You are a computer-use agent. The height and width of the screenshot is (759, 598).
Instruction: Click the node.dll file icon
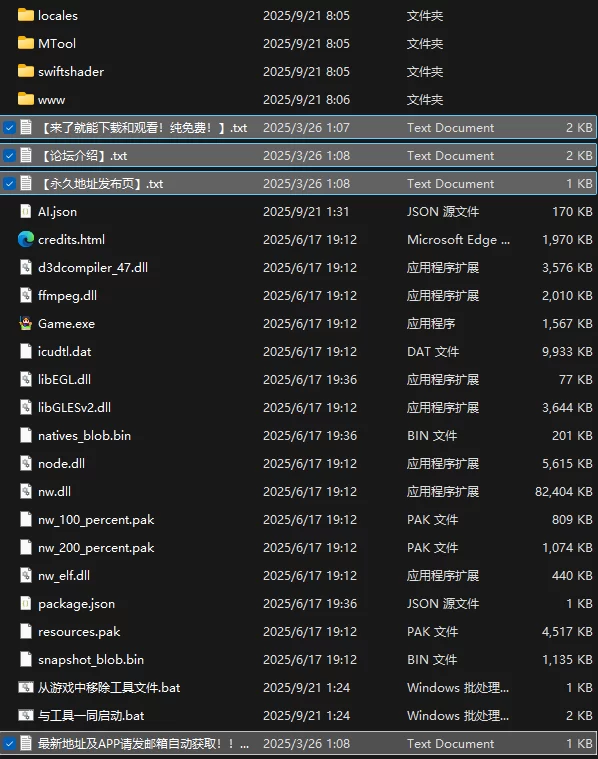click(x=26, y=463)
